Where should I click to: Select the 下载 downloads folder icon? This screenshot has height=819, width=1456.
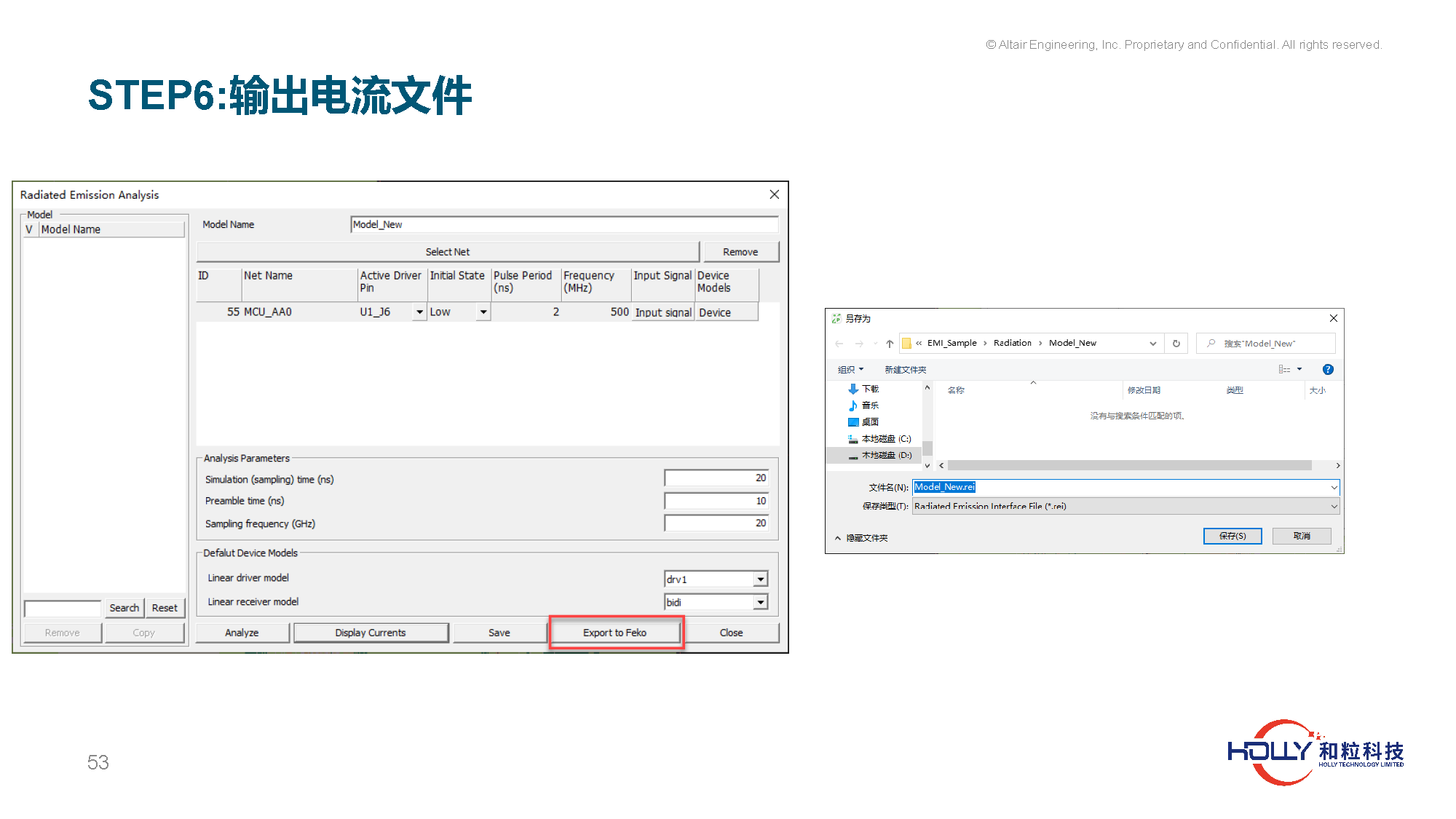pos(854,389)
